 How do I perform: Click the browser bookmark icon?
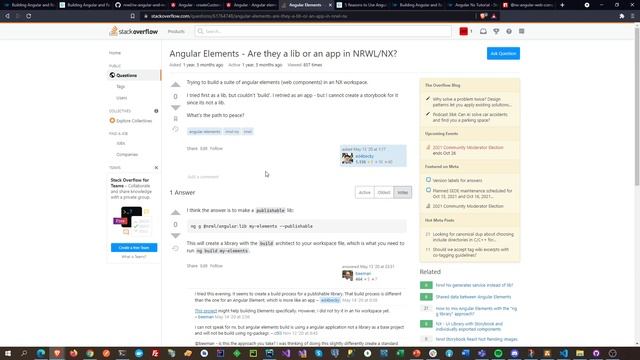(133, 16)
